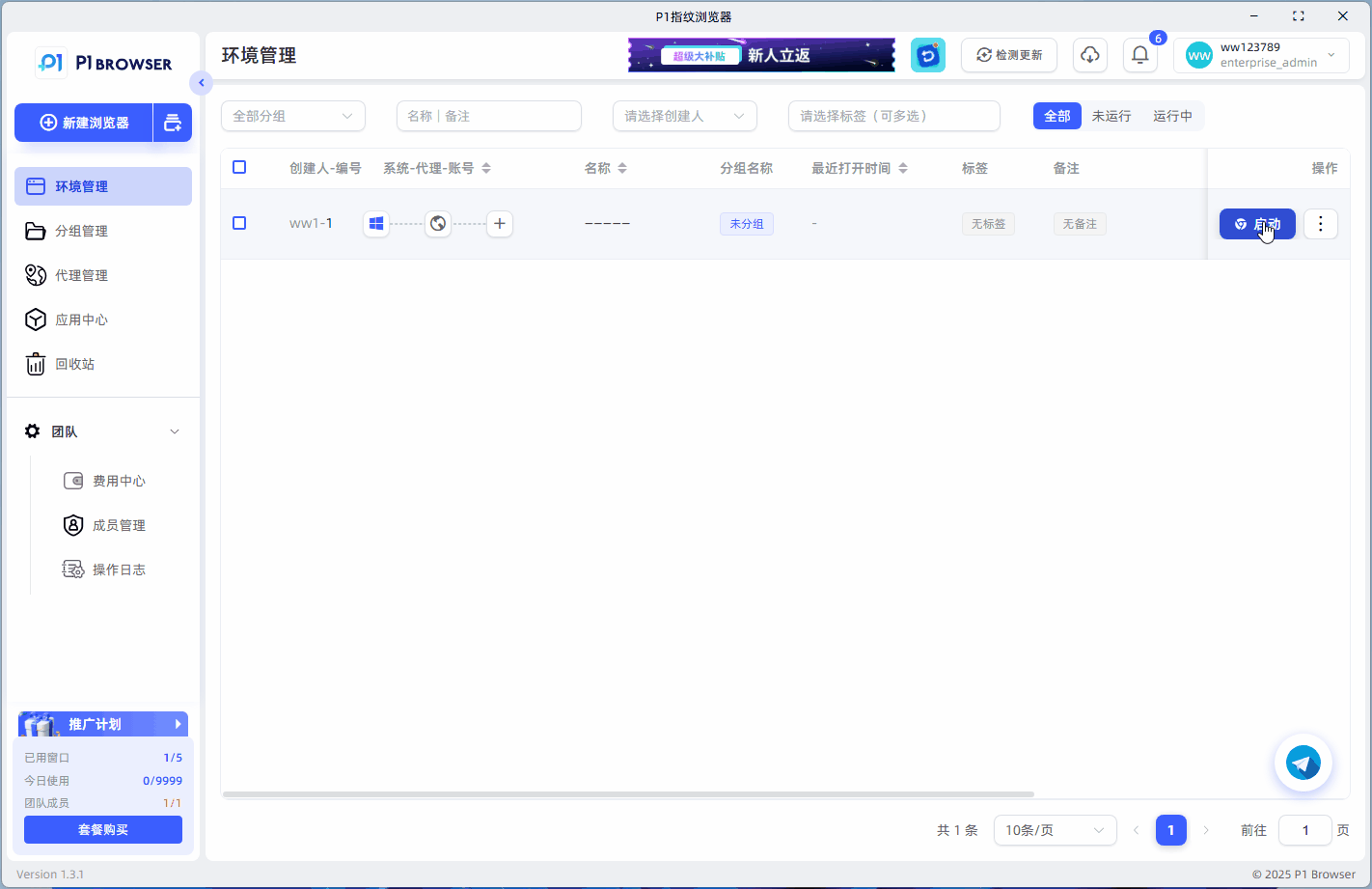Open the 回收站 recycle bin
The width and height of the screenshot is (1372, 889).
[x=75, y=364]
